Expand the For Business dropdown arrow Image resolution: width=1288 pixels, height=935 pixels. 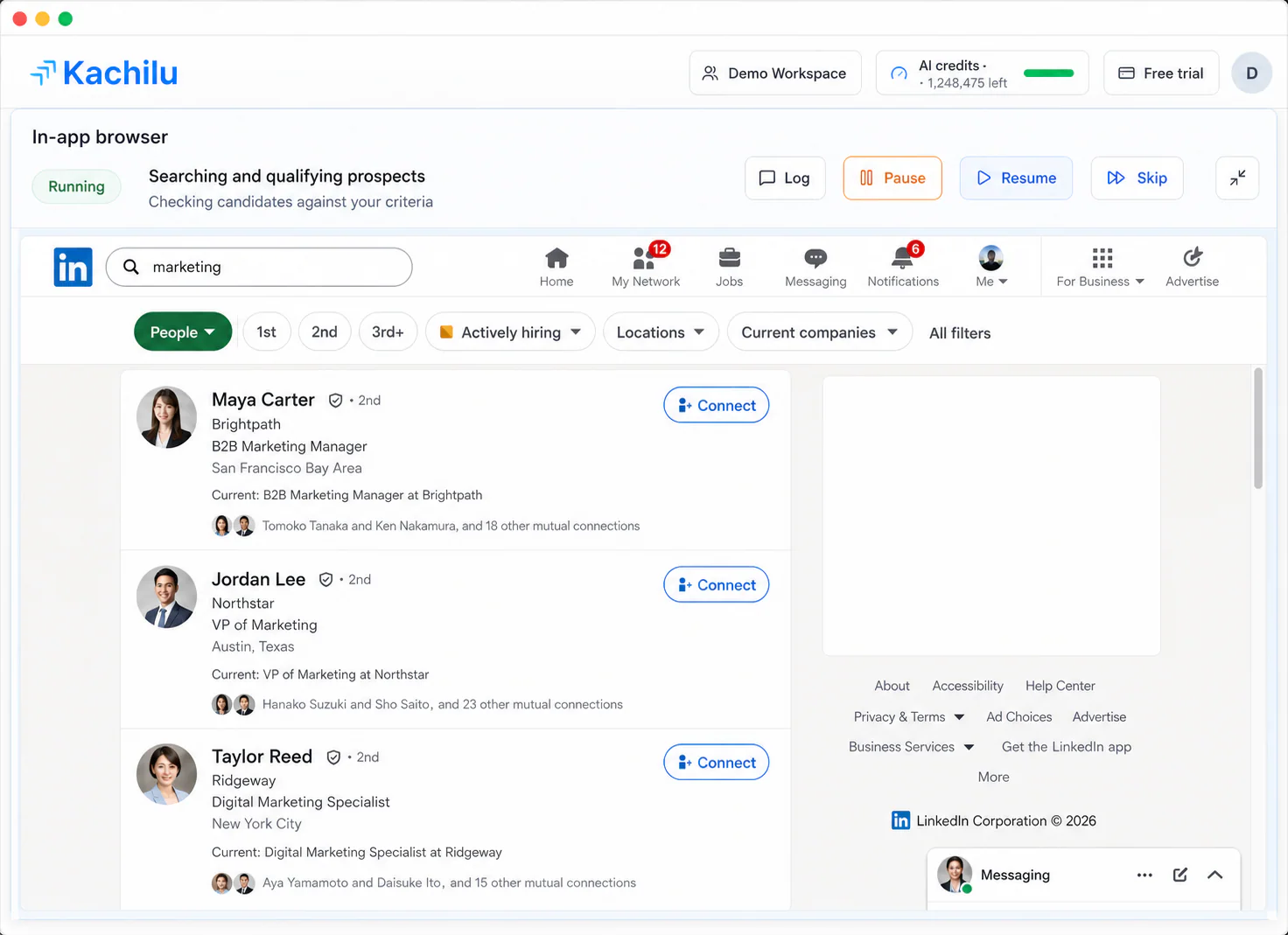coord(1139,282)
